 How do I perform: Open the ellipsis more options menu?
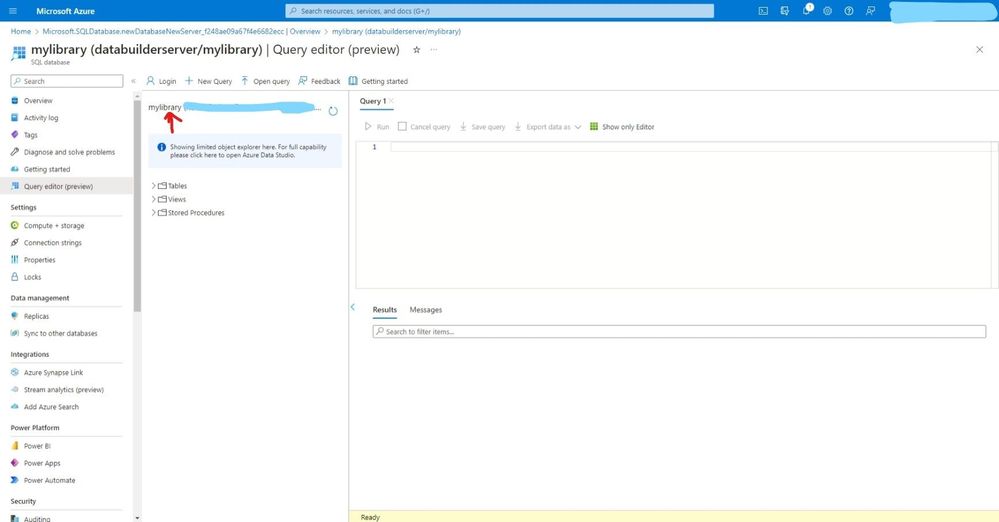pos(434,50)
